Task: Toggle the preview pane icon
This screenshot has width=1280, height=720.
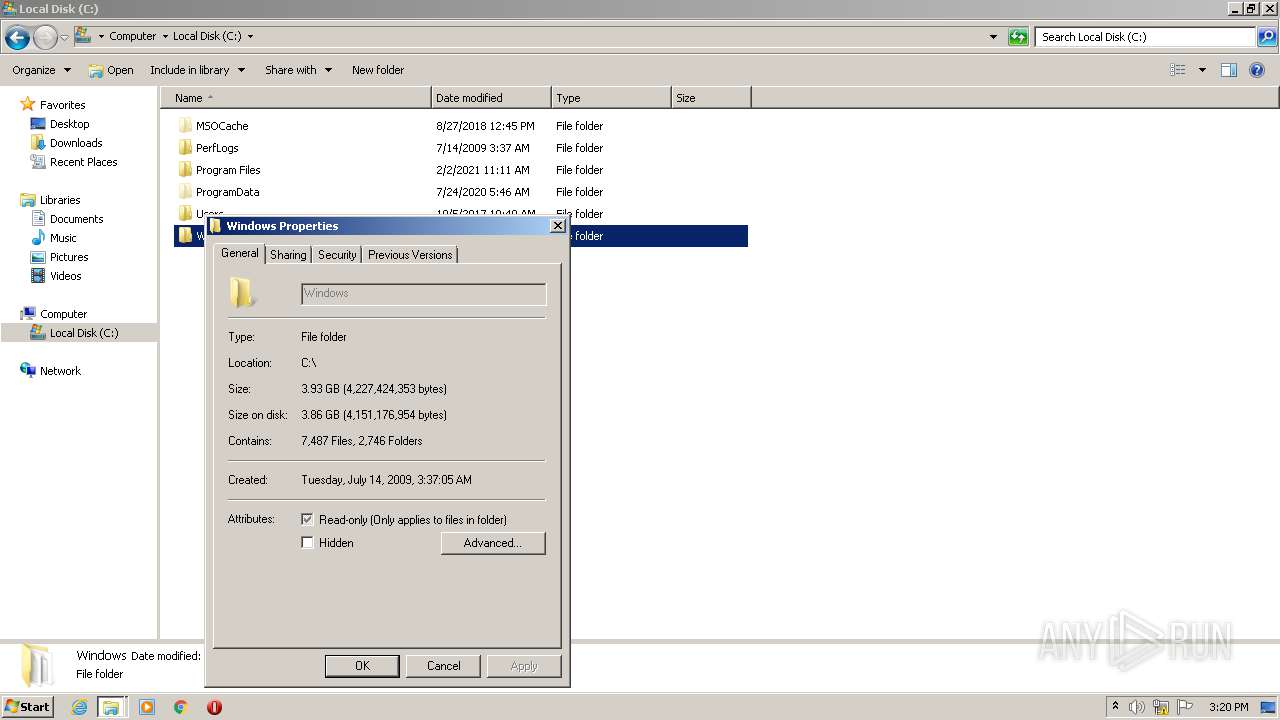Action: [1229, 70]
